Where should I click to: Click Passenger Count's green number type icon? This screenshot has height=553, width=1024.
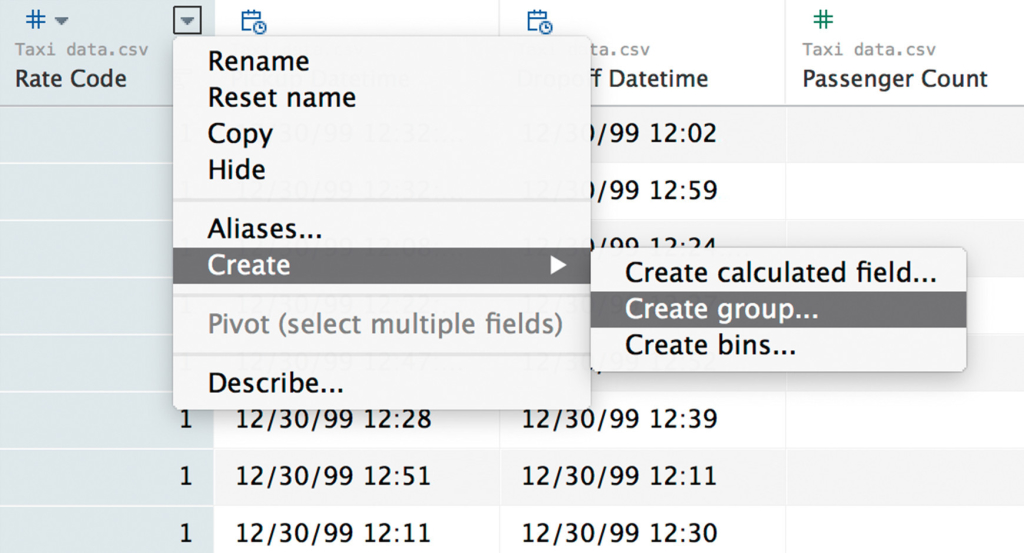(x=822, y=20)
